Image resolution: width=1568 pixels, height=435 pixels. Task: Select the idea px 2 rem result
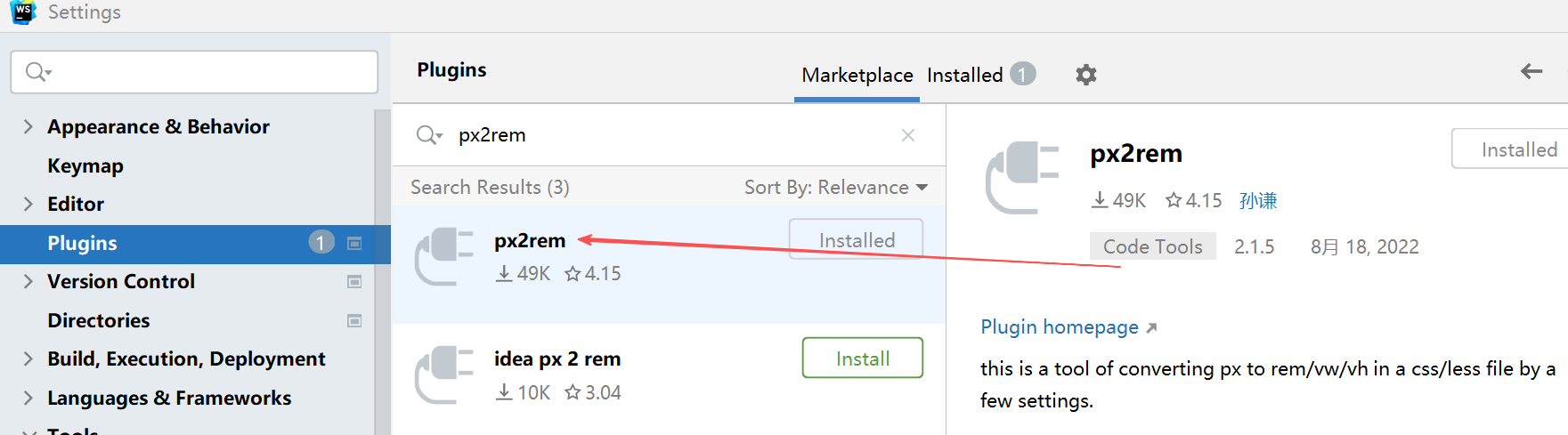pos(669,379)
